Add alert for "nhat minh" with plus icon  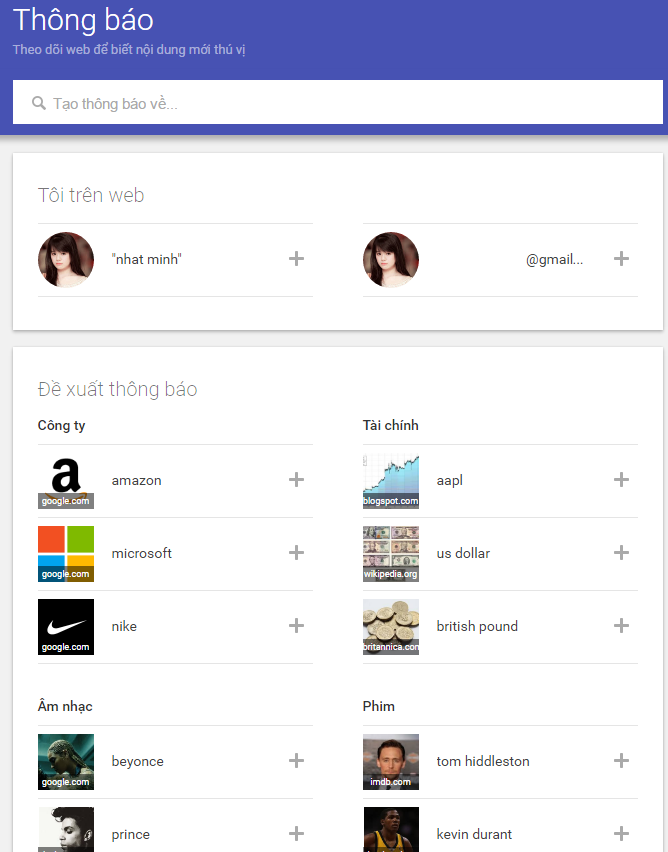296,259
